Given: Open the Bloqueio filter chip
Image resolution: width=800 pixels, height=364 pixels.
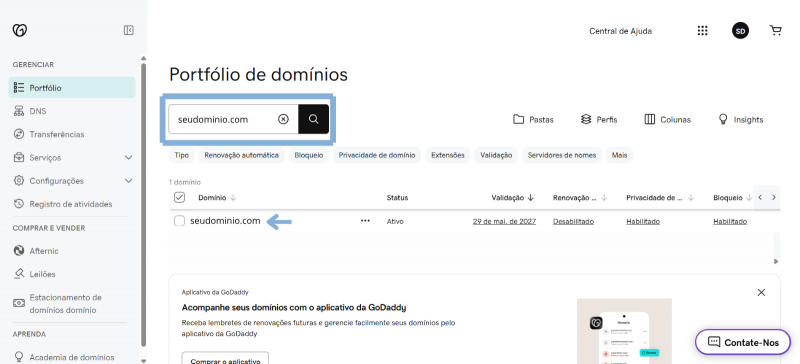Looking at the screenshot, I should pyautogui.click(x=309, y=155).
